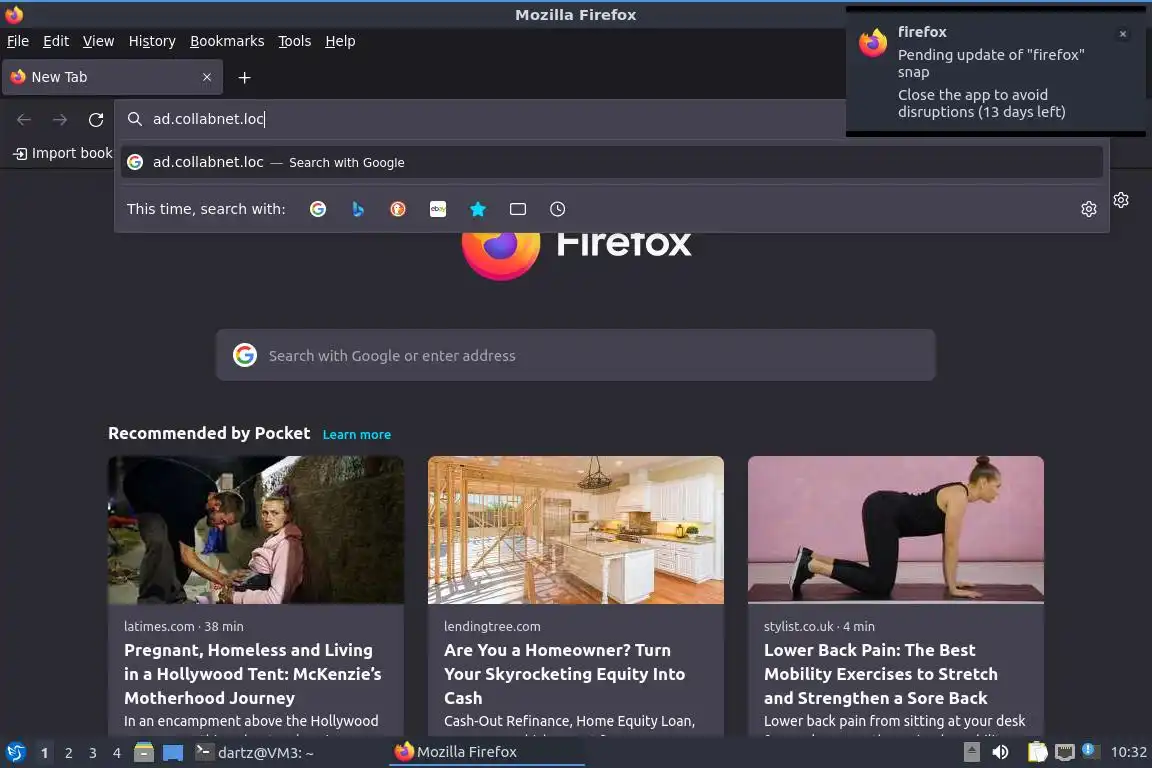Search bookmarks using the star icon
This screenshot has width=1152, height=768.
point(478,209)
